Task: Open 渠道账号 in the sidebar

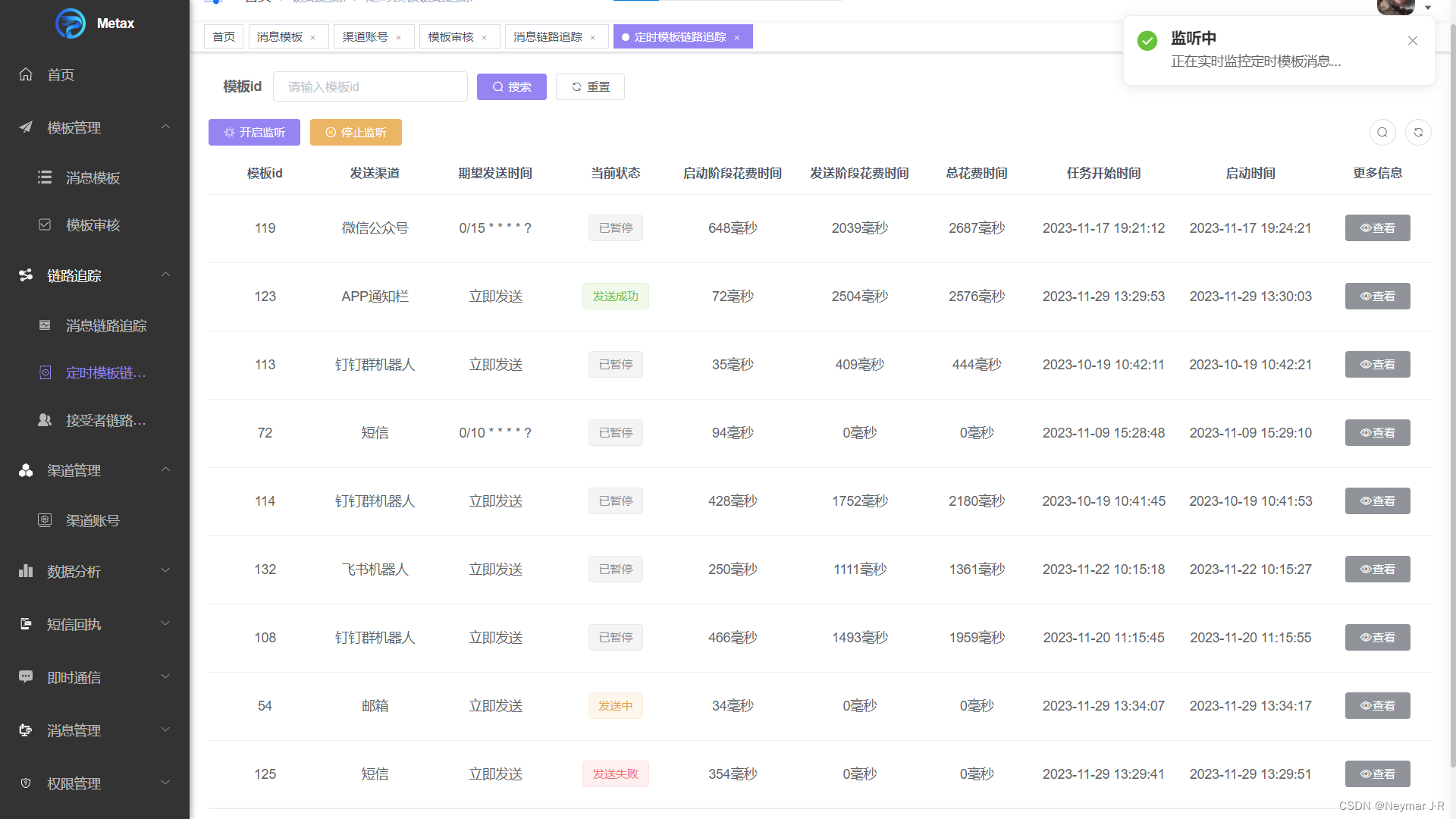Action: [95, 520]
